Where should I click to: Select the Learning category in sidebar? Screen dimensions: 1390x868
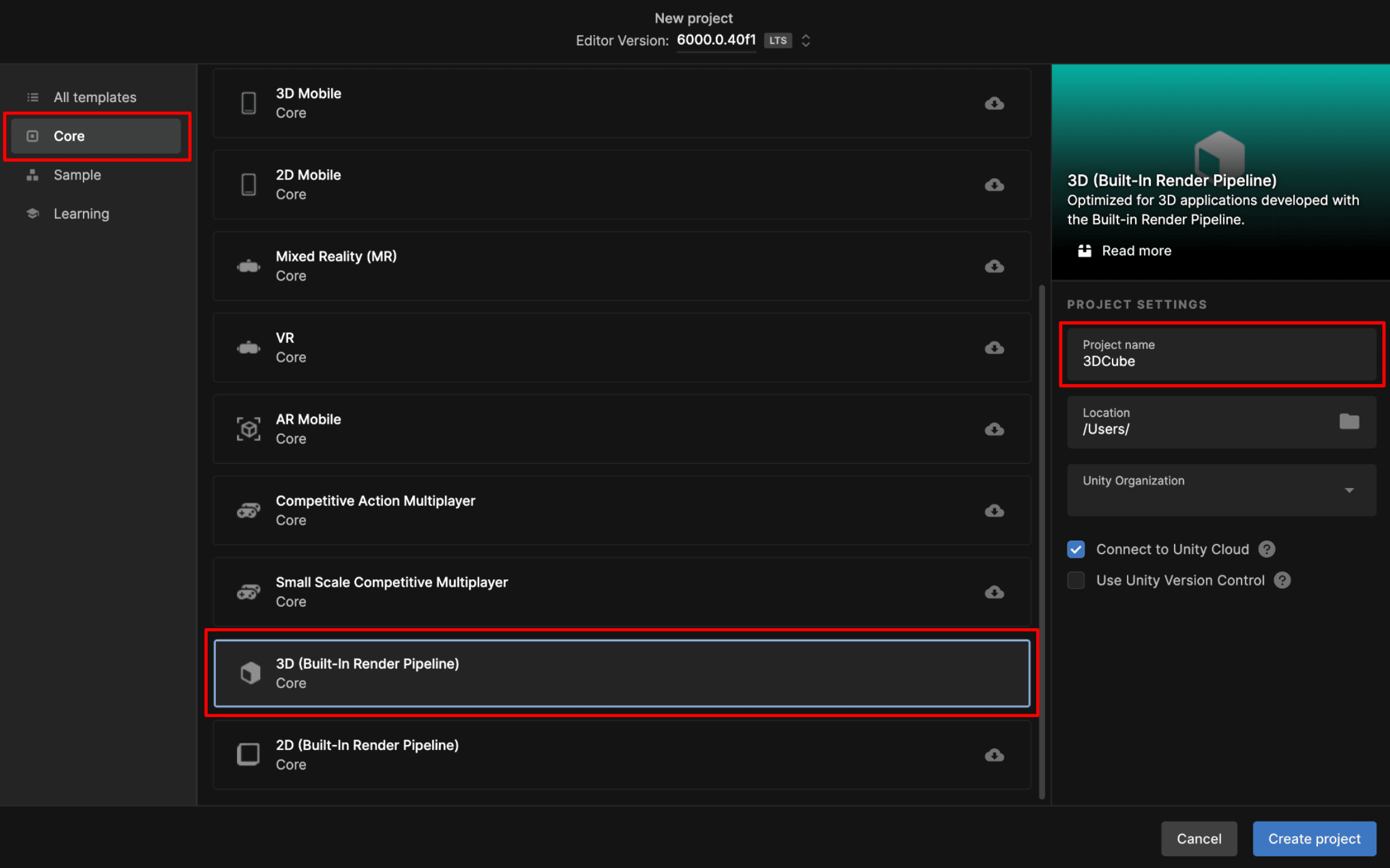pyautogui.click(x=81, y=214)
